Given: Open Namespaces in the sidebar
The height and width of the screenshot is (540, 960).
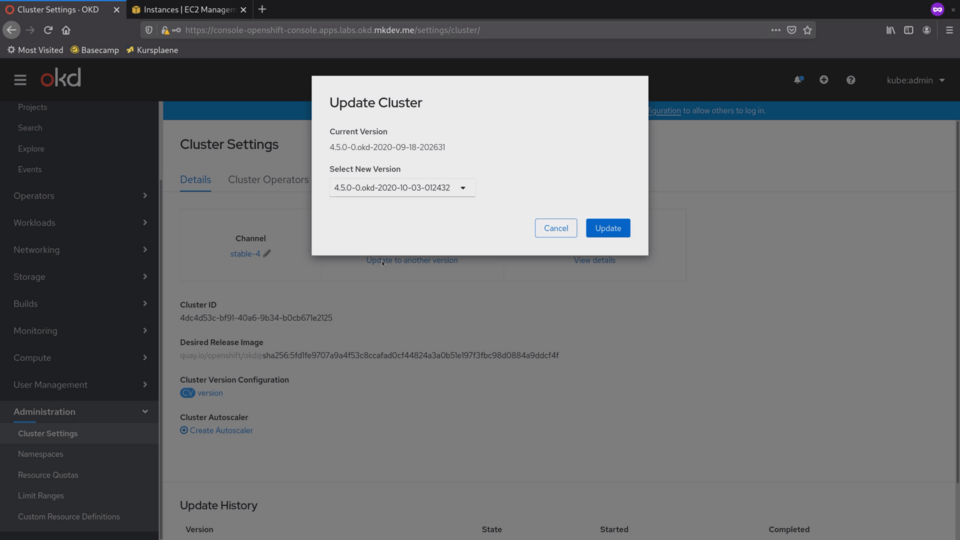Looking at the screenshot, I should point(40,454).
